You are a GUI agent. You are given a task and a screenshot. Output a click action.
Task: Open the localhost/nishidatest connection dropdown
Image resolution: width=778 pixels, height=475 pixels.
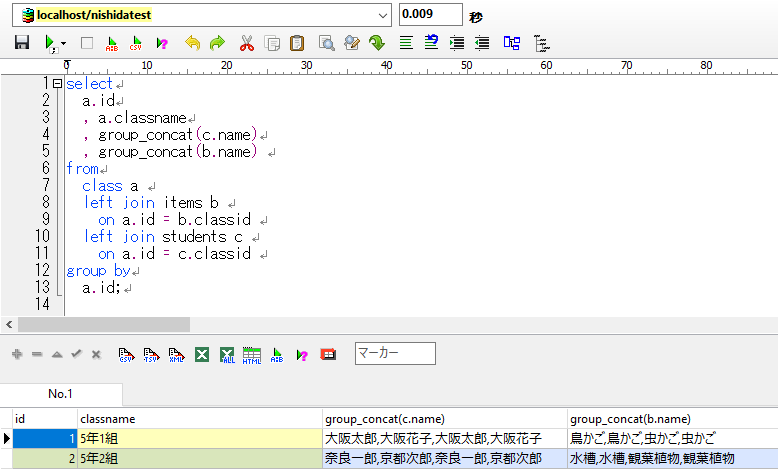[383, 15]
